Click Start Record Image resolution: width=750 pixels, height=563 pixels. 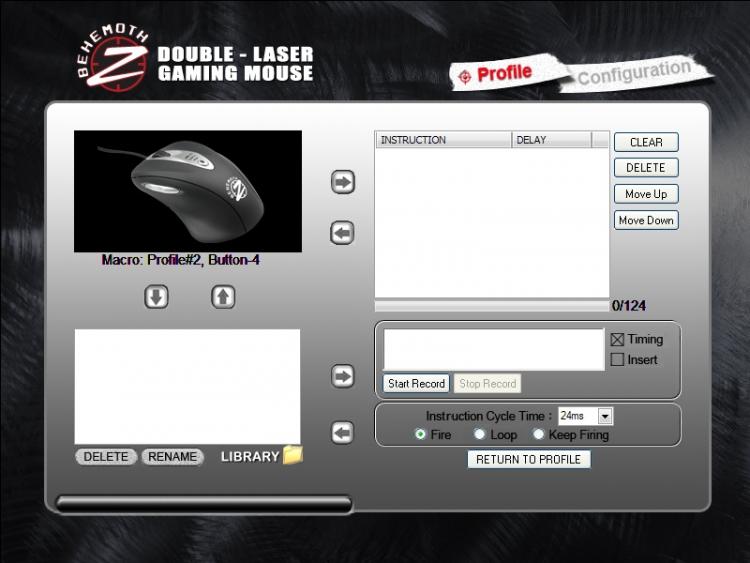[x=416, y=384]
